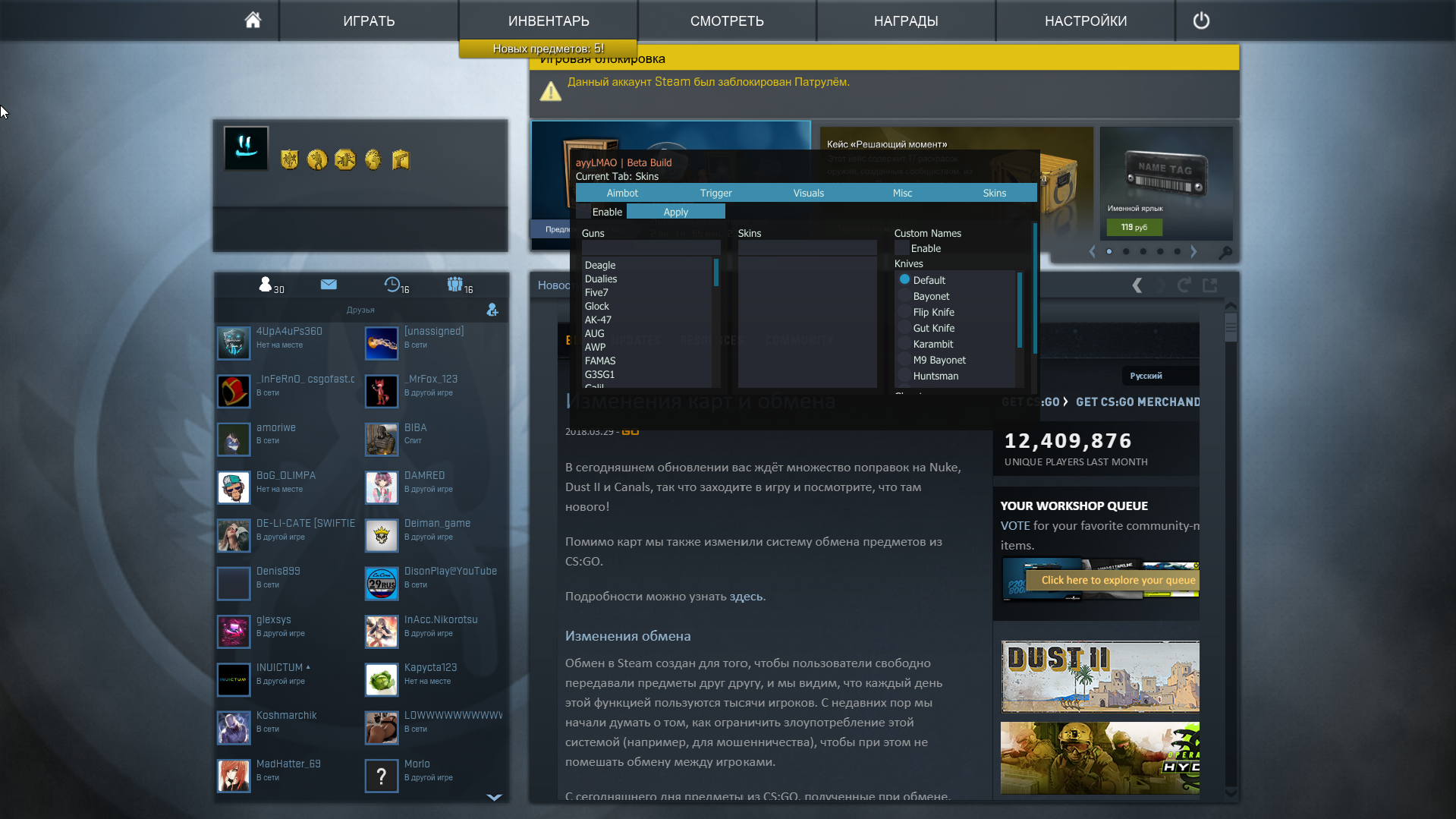Image resolution: width=1456 pixels, height=819 pixels.
Task: Open messages via the envelope icon
Action: [x=329, y=285]
